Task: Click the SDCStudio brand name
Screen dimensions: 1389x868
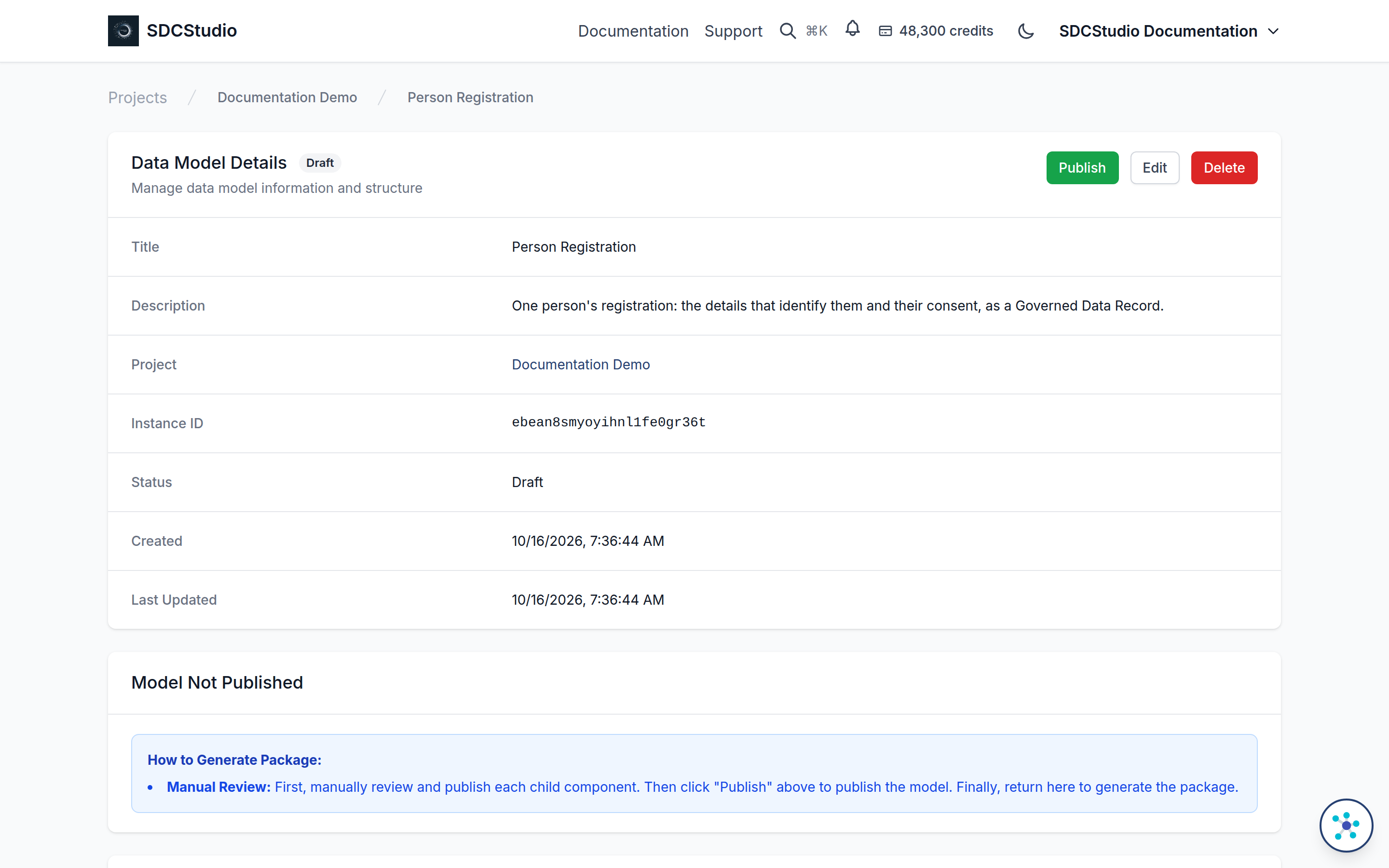Action: (191, 30)
